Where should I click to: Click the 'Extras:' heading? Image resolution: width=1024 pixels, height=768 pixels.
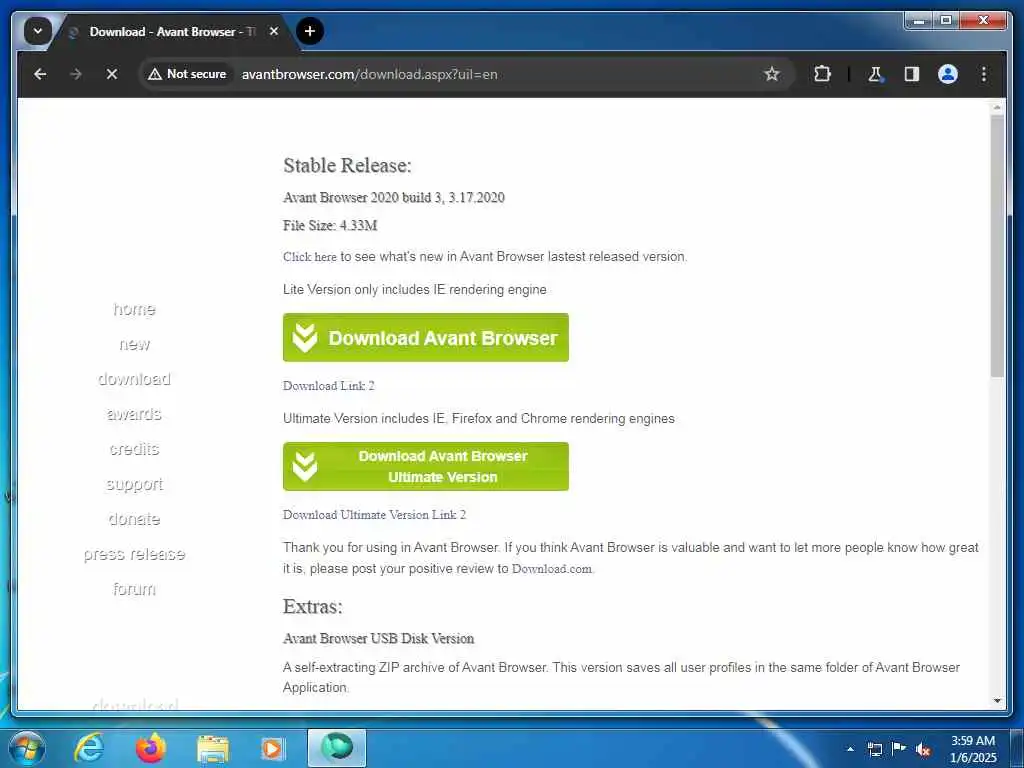[313, 607]
